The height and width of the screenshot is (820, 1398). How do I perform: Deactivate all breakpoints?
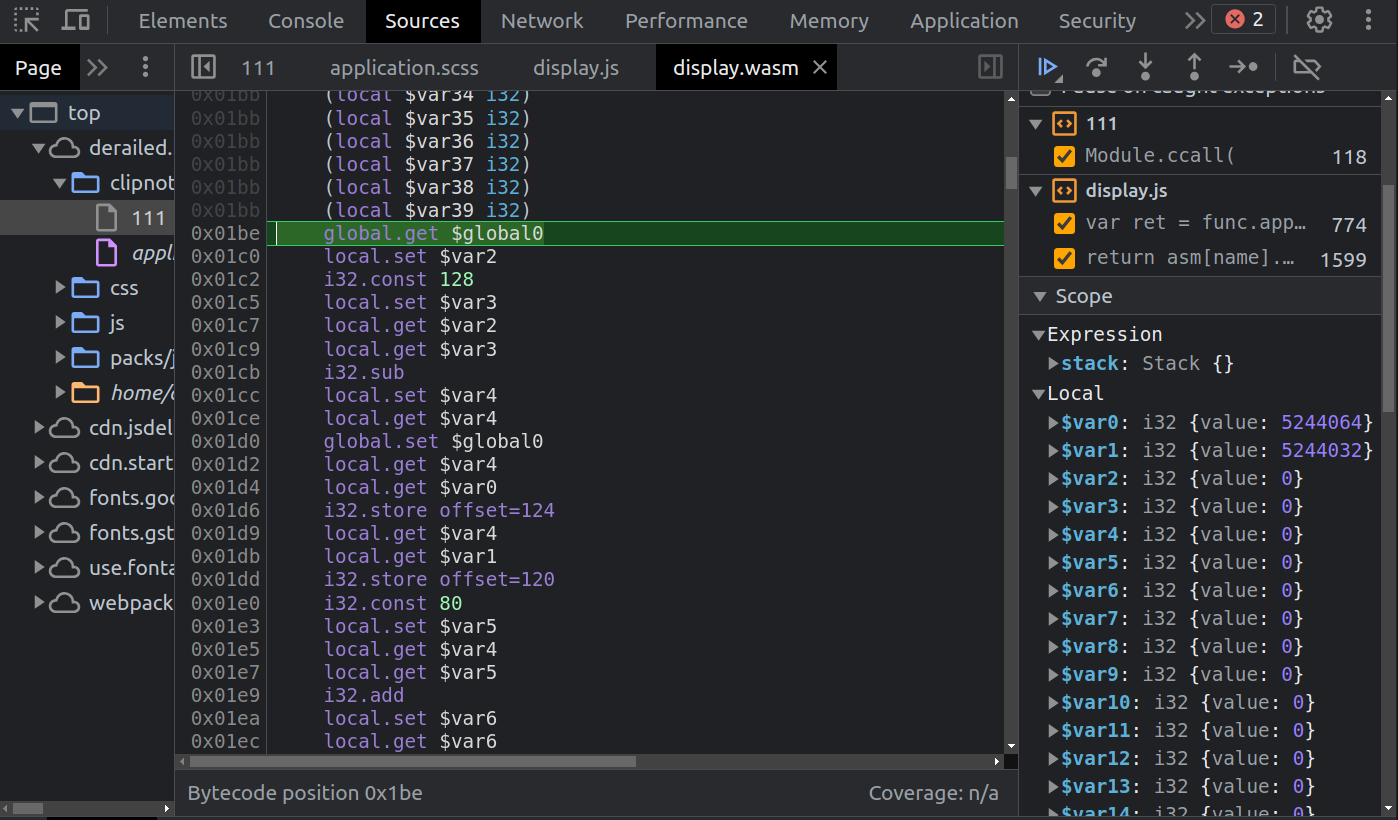(1306, 68)
